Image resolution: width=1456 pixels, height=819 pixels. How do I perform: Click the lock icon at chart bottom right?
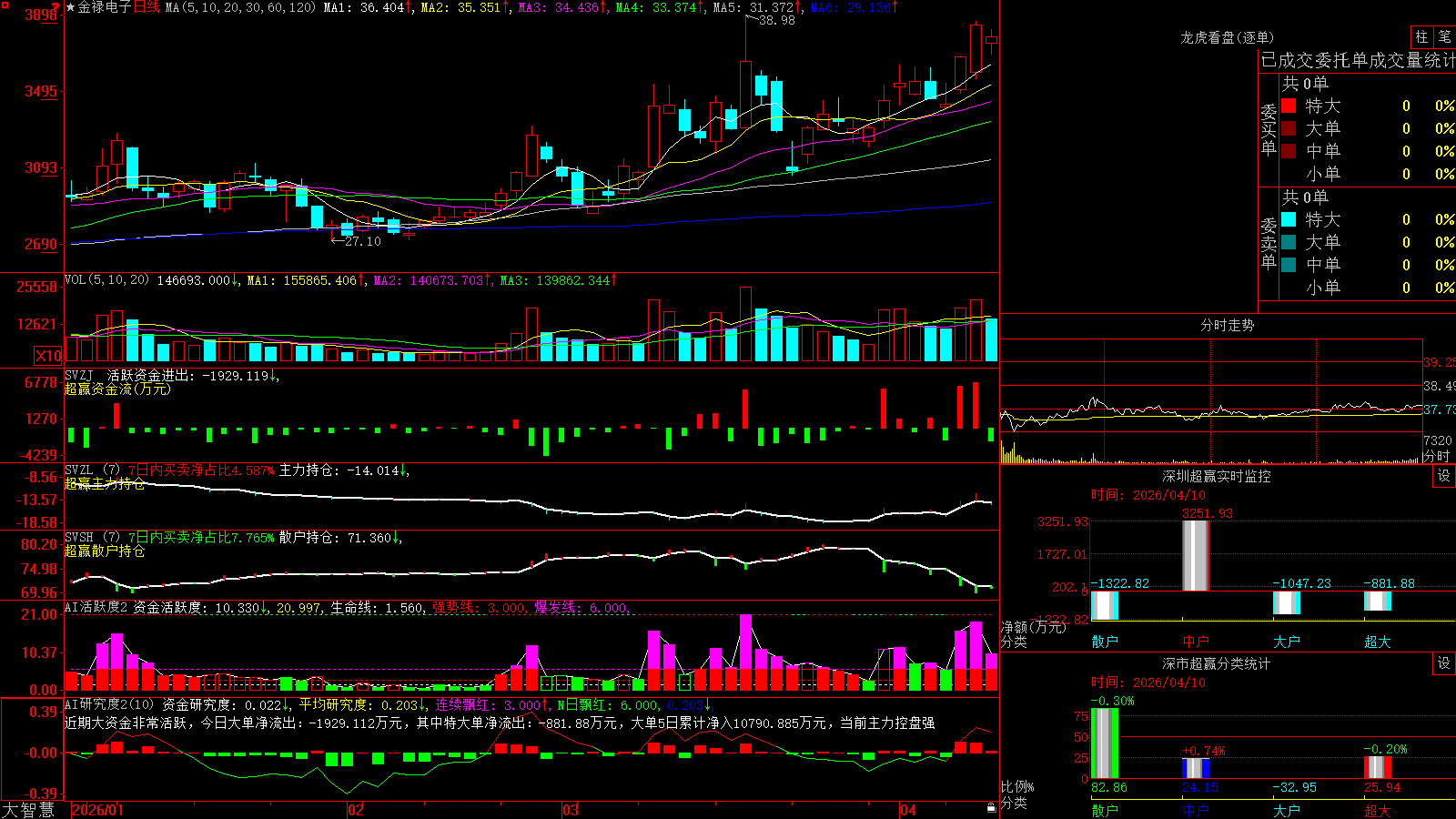(x=991, y=807)
